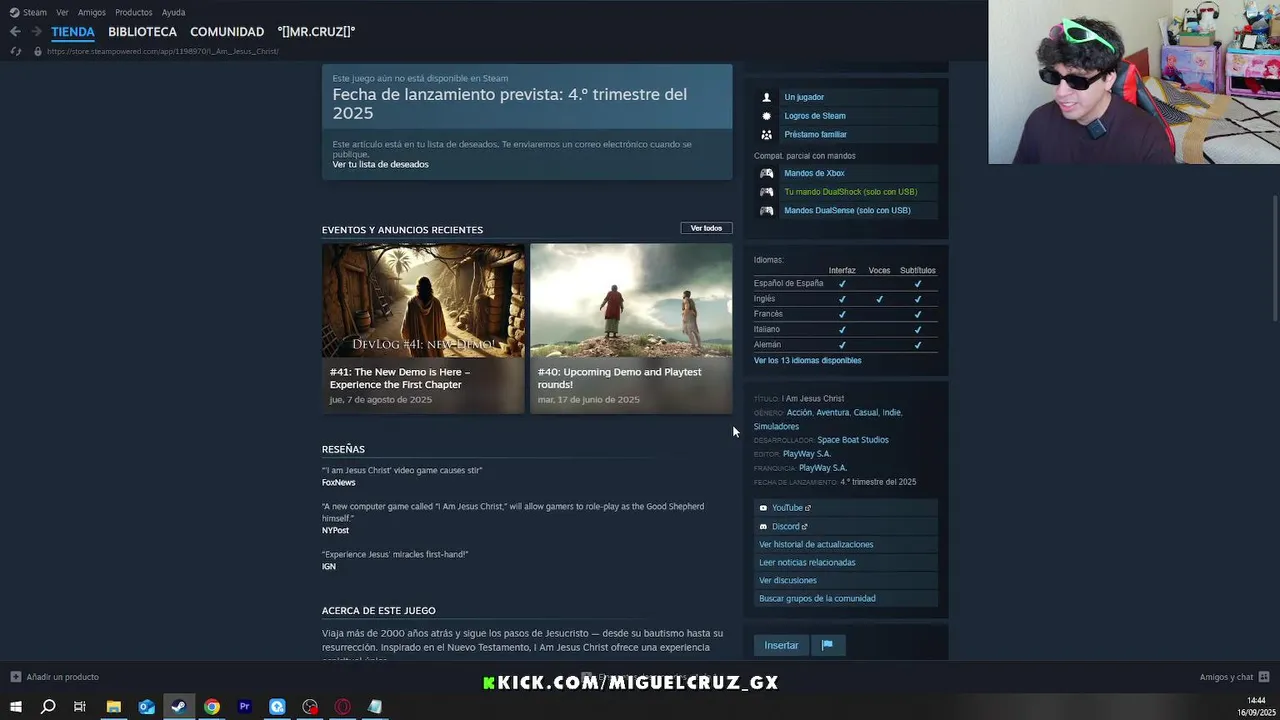This screenshot has width=1280, height=720.
Task: Click Mandos de Xbox controller link
Action: (814, 173)
